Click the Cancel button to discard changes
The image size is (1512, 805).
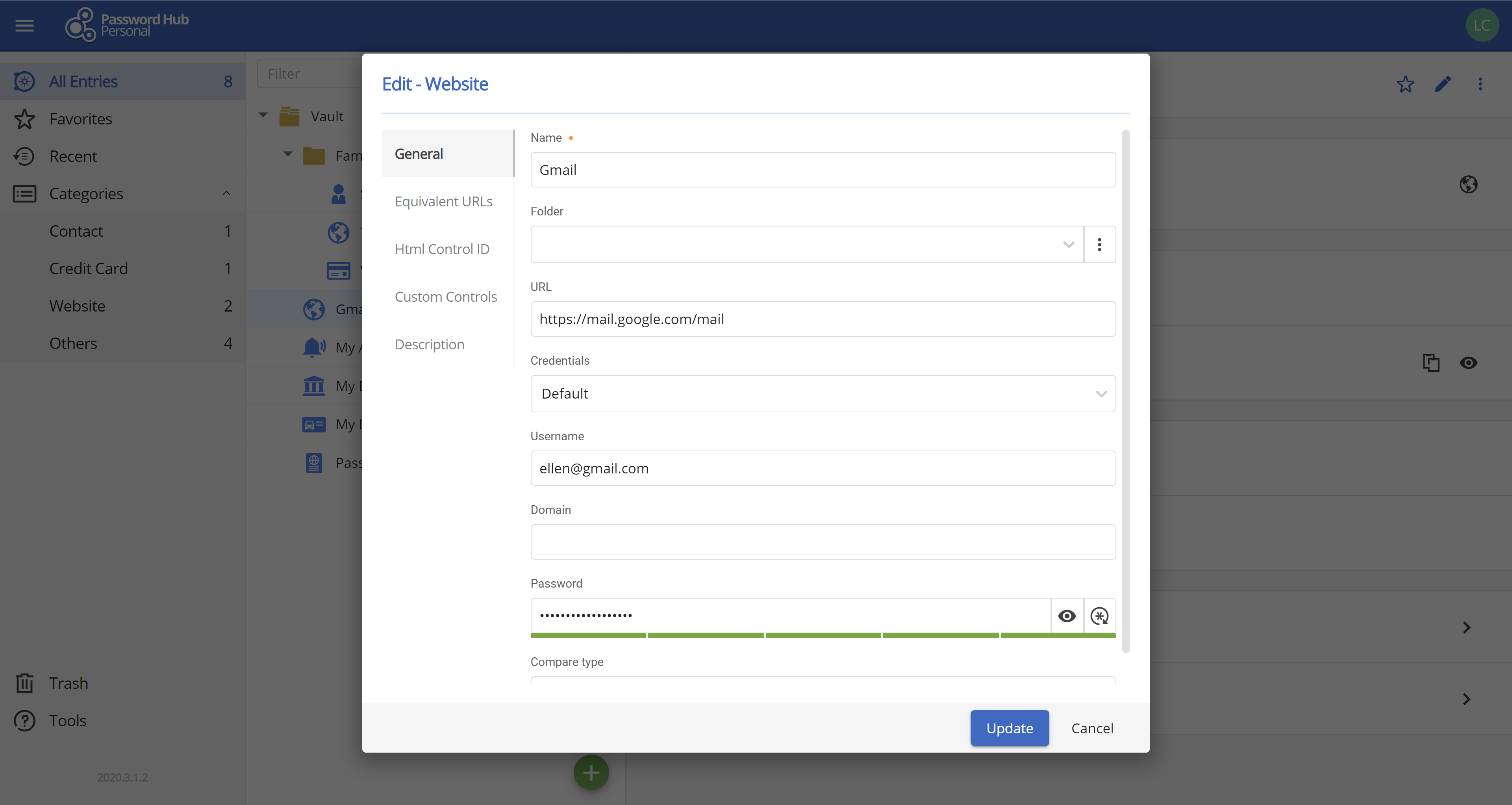1092,727
